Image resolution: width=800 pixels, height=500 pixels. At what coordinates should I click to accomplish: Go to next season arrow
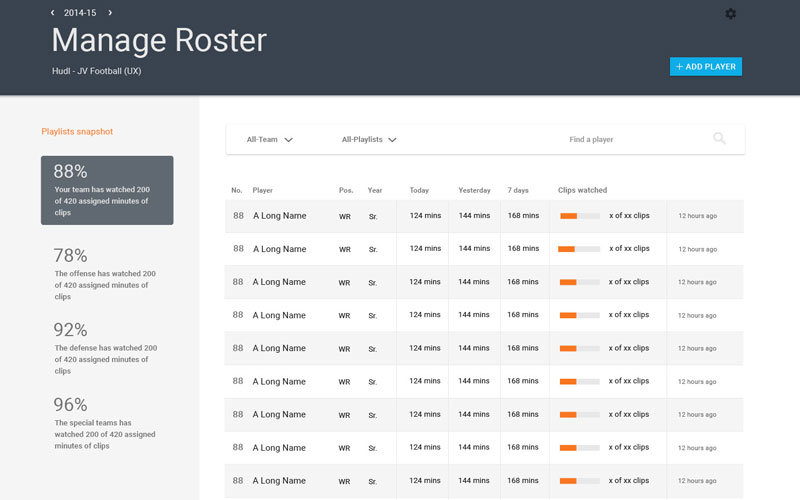pyautogui.click(x=110, y=13)
